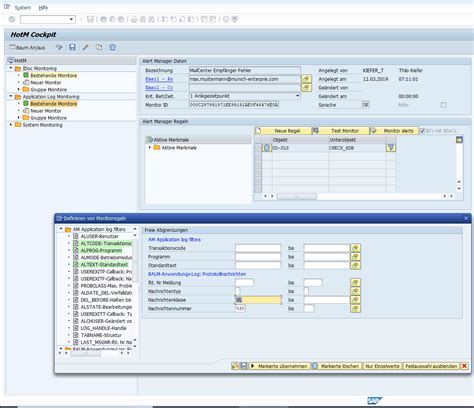
Task: Select Bestehende Monitore under IDoc Monitoring
Action: (x=53, y=76)
